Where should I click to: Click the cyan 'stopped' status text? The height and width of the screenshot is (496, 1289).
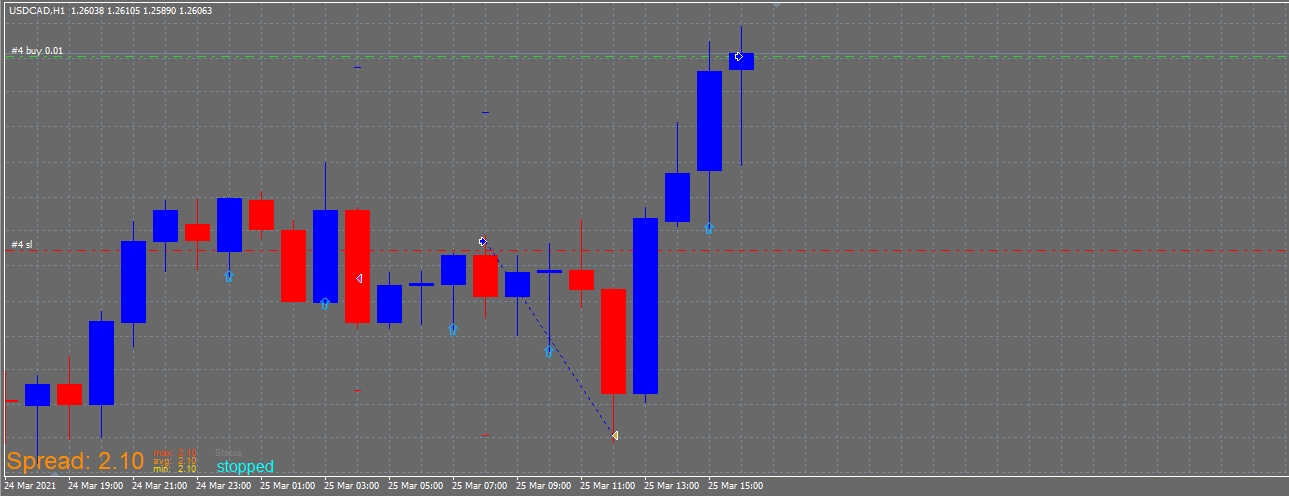click(x=245, y=466)
